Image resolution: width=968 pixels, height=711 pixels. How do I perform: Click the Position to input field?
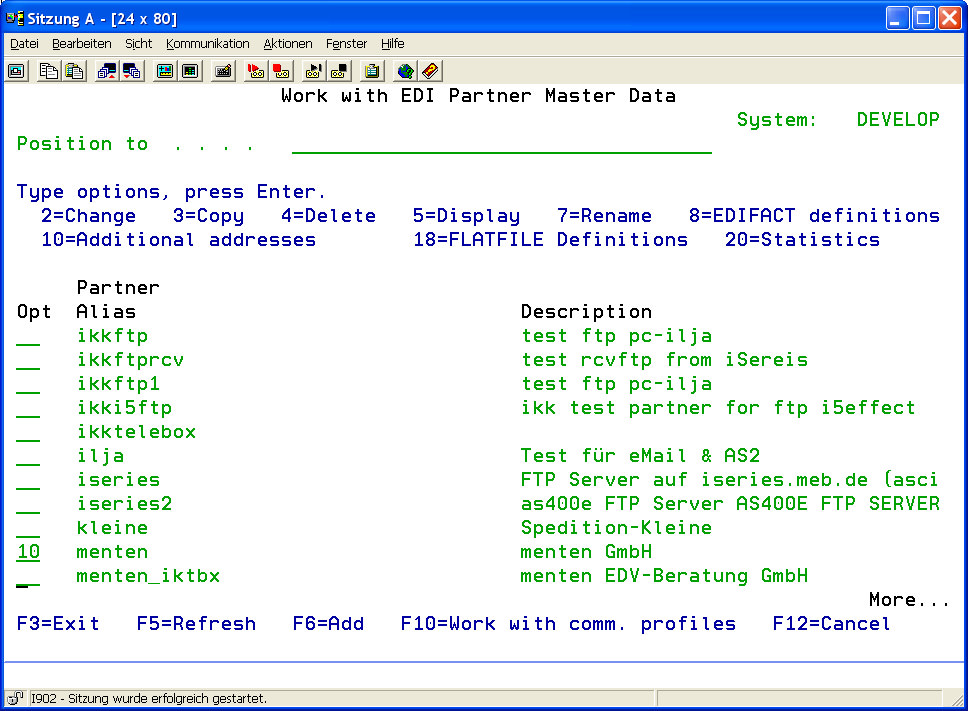tap(501, 144)
